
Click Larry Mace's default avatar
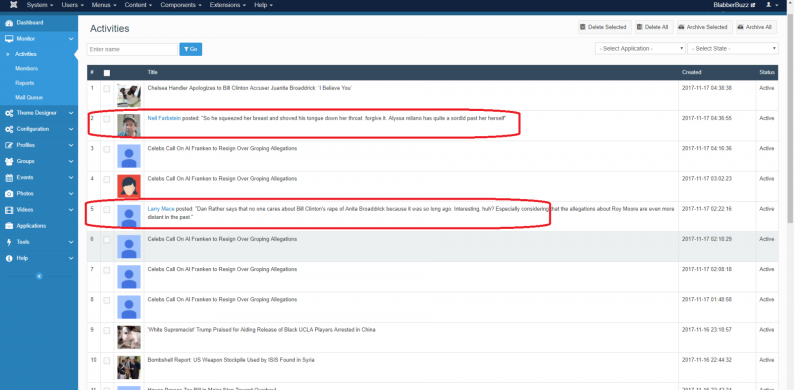point(129,216)
